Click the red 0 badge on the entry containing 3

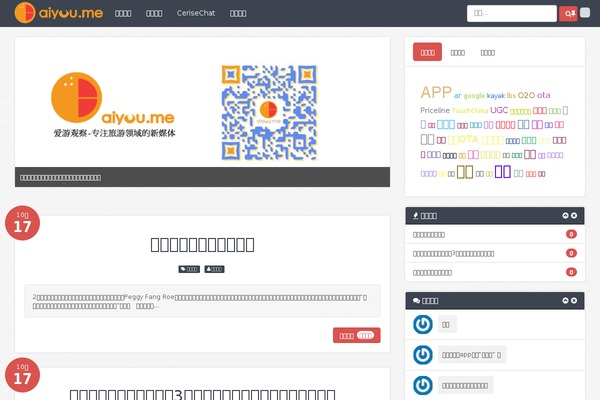tap(571, 253)
